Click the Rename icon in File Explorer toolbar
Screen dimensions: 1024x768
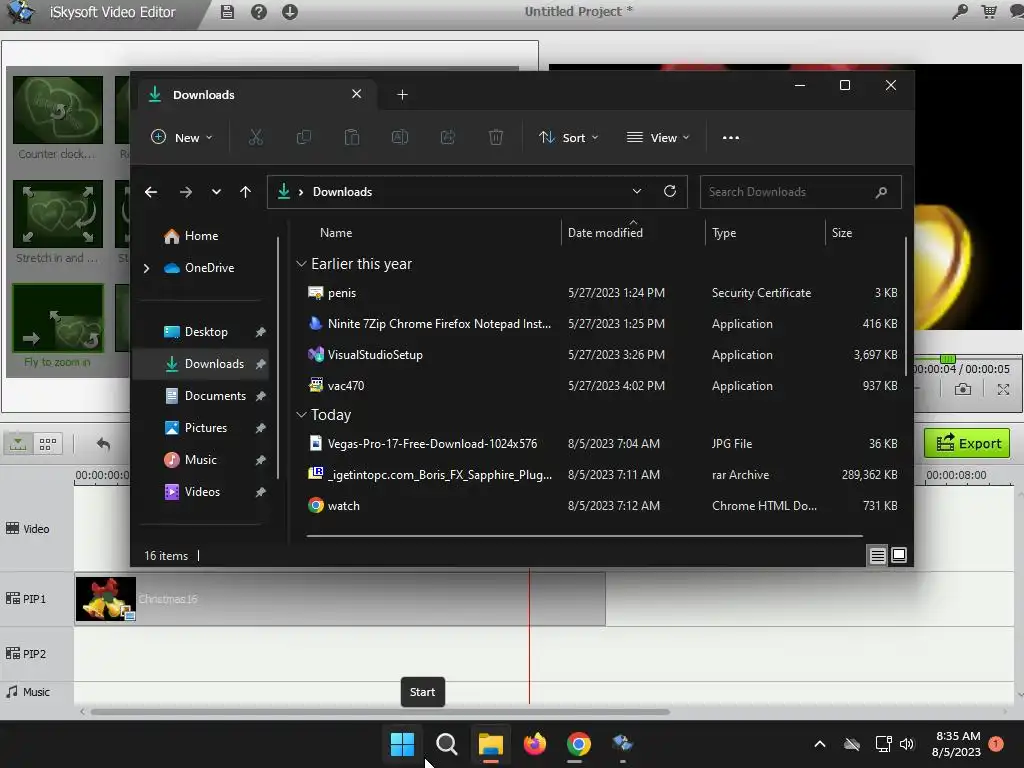coord(400,137)
